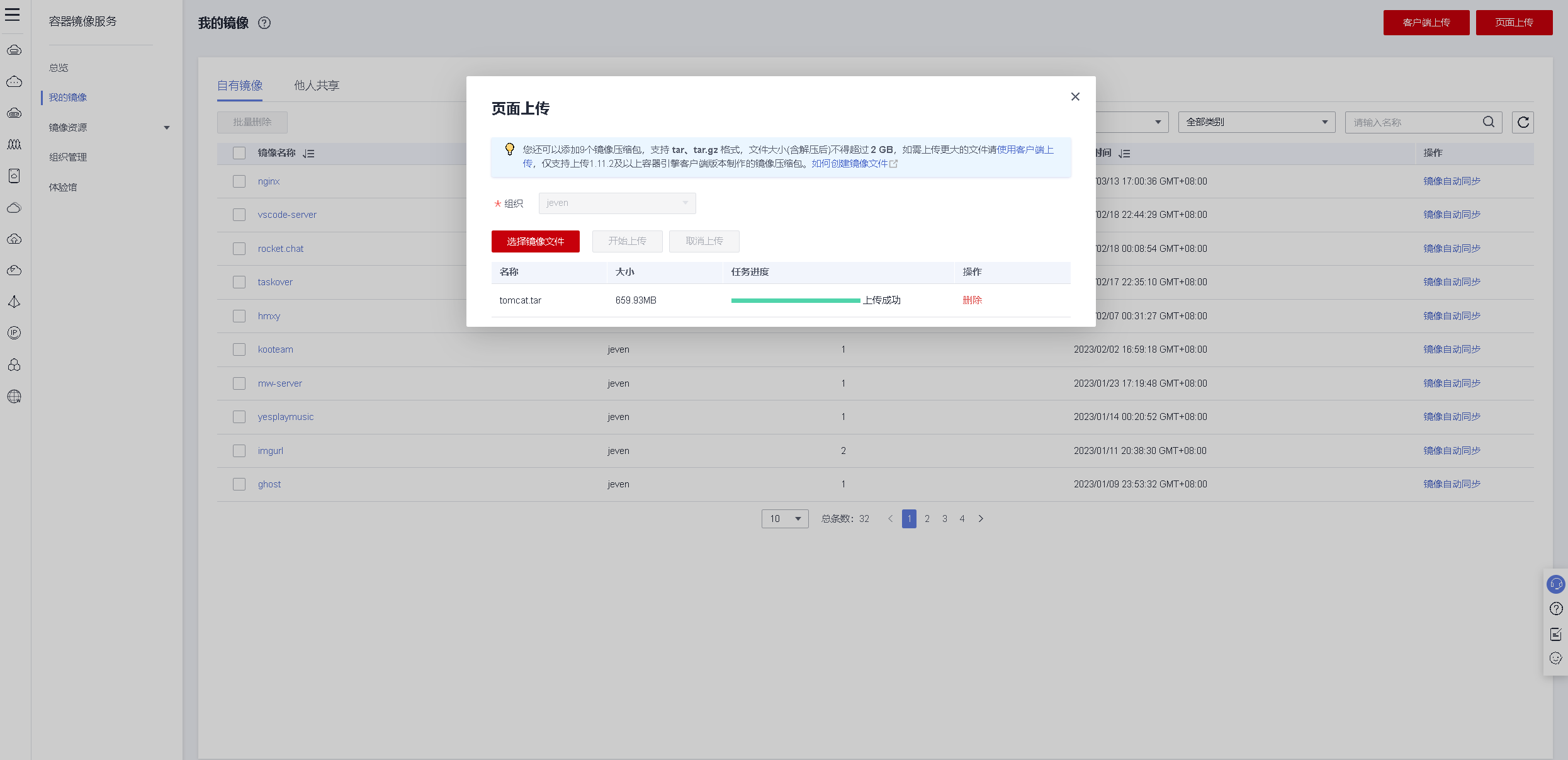Click the smiley feedback icon on the right
Image resolution: width=1568 pixels, height=760 pixels.
coord(1555,659)
